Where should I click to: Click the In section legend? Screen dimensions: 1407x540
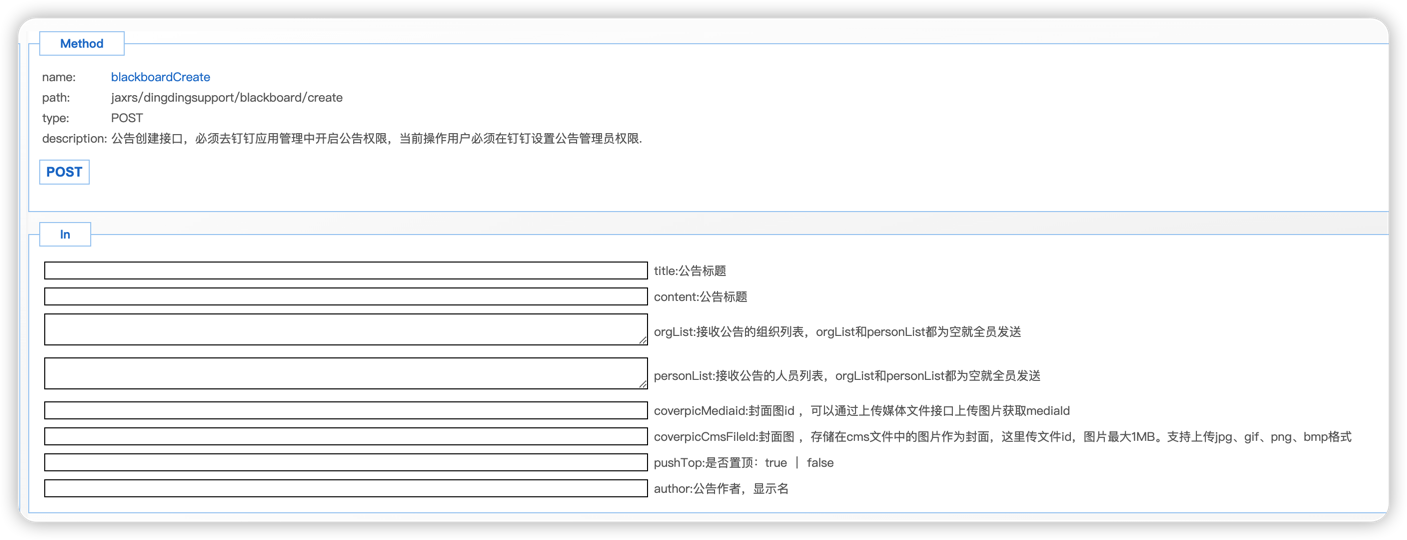pyautogui.click(x=65, y=235)
